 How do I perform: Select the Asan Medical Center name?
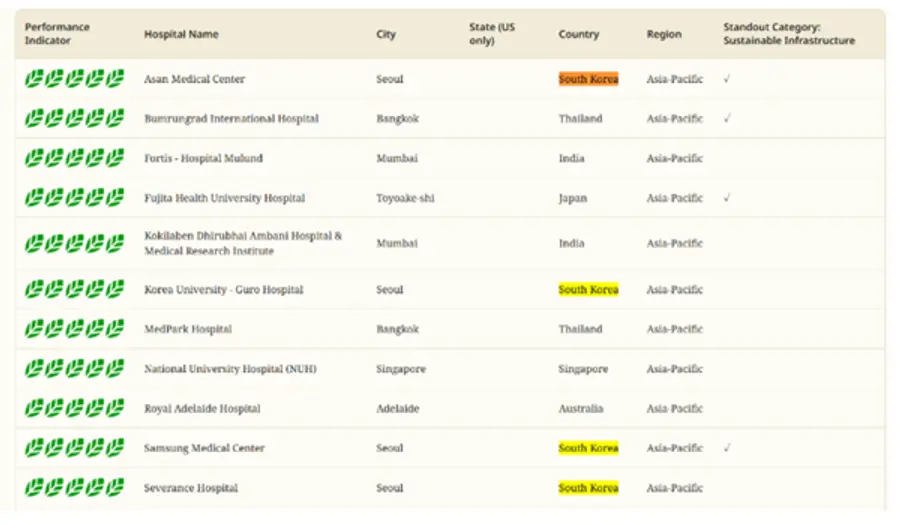pyautogui.click(x=194, y=79)
